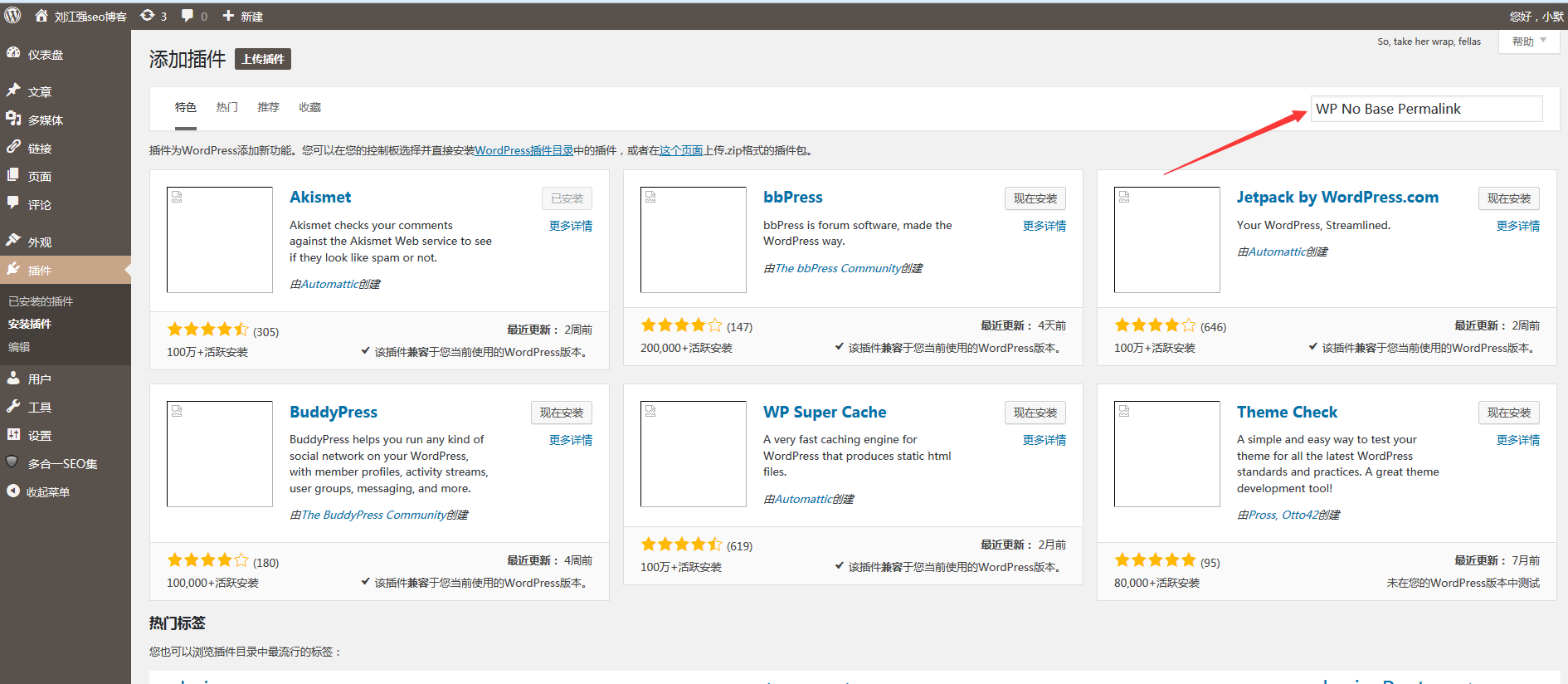Open 更多详情 for Theme Check

(1518, 440)
